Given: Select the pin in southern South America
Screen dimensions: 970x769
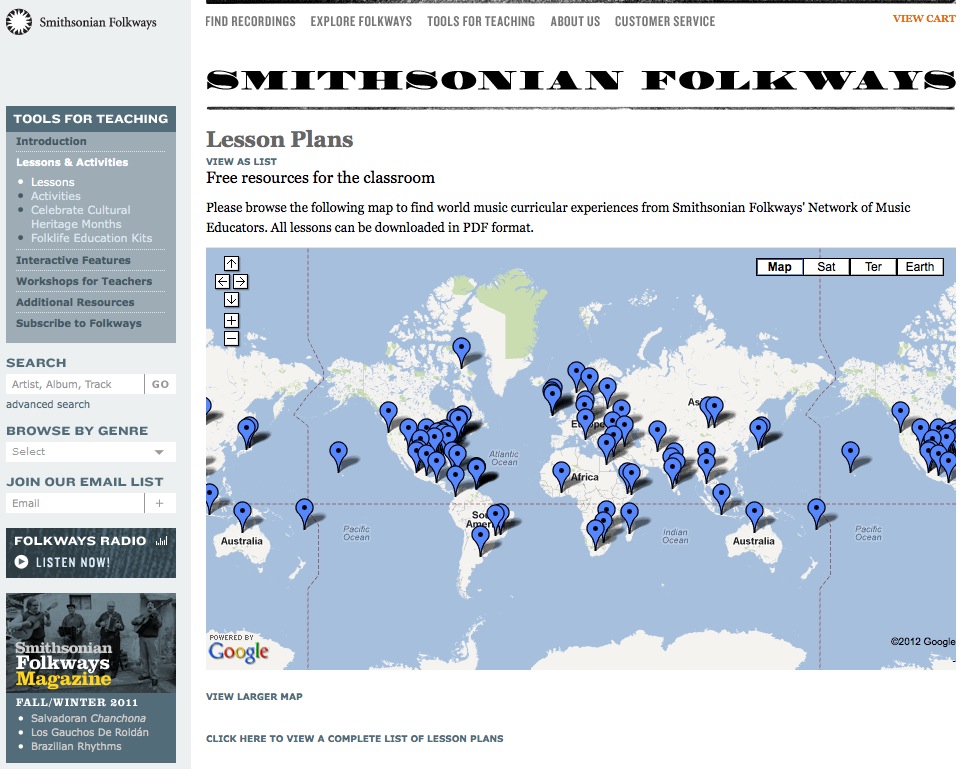Looking at the screenshot, I should [x=481, y=540].
